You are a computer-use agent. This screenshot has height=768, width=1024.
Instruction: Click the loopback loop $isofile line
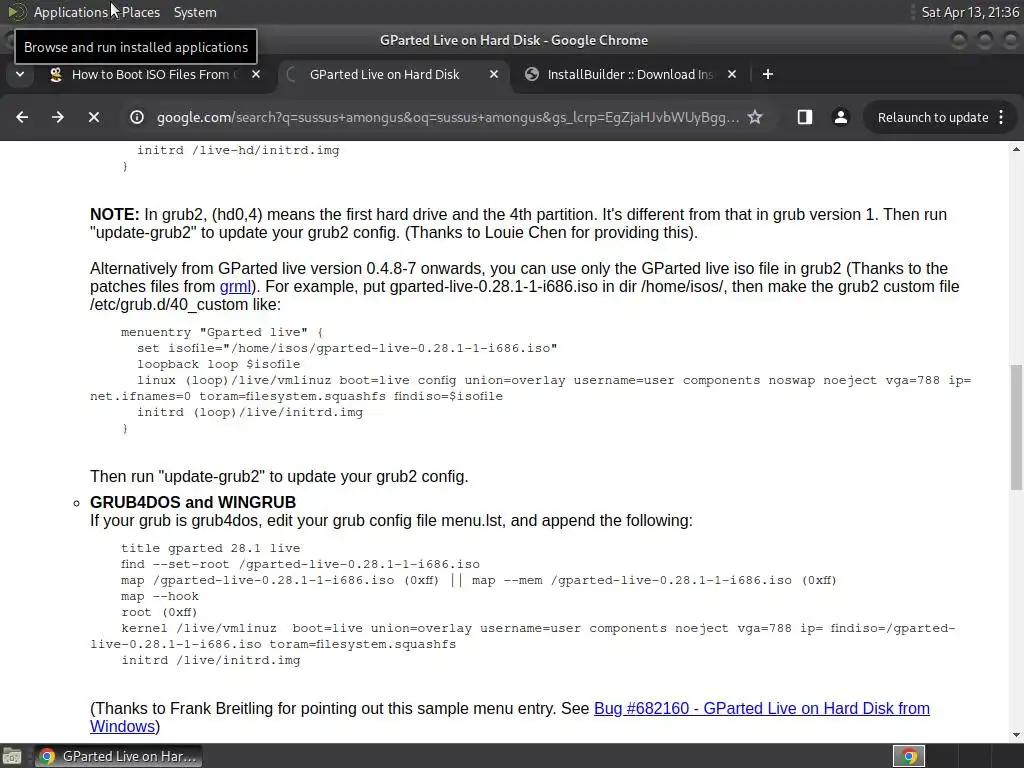[218, 364]
